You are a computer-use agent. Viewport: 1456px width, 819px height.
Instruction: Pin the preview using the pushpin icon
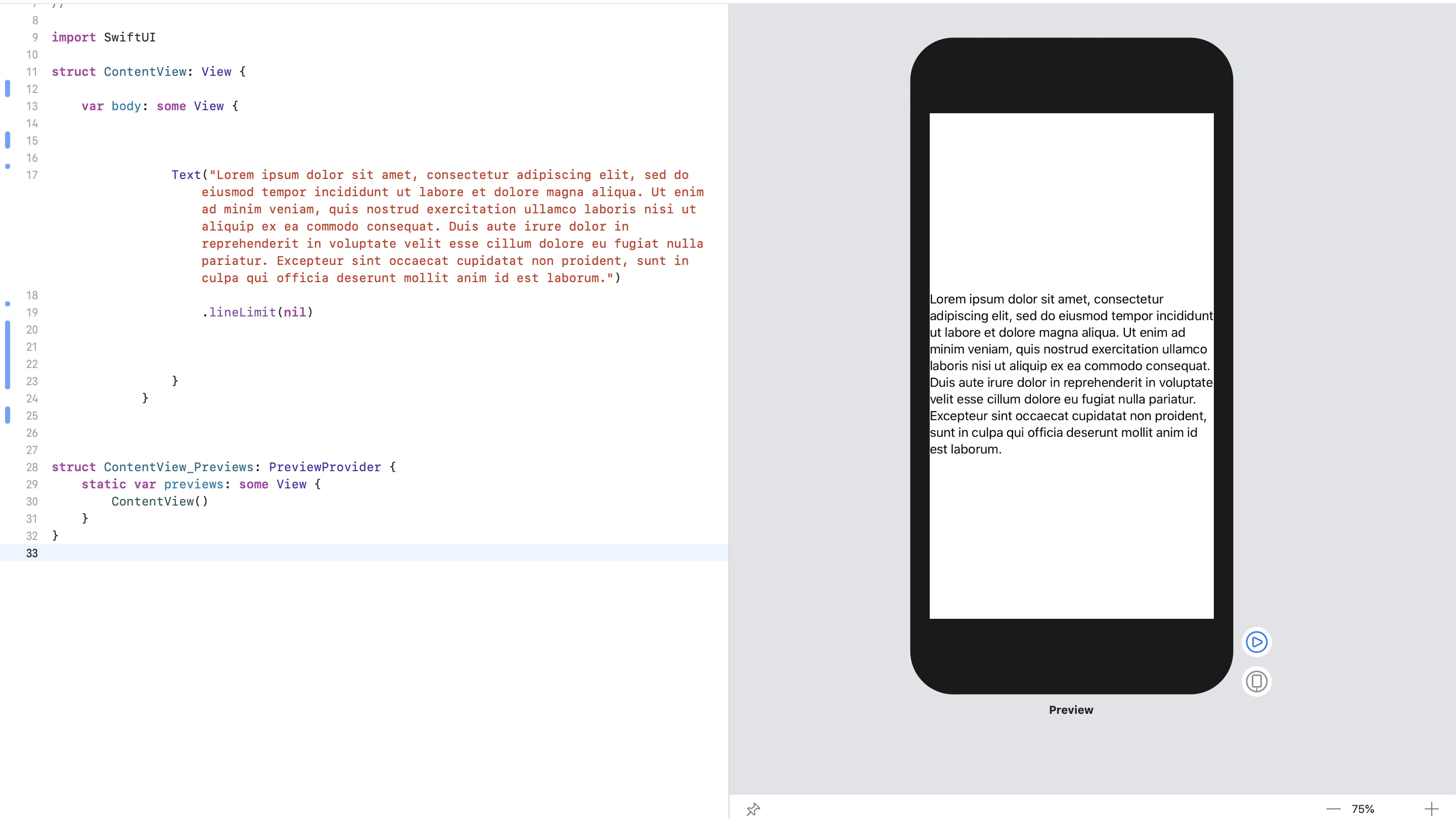[x=753, y=809]
